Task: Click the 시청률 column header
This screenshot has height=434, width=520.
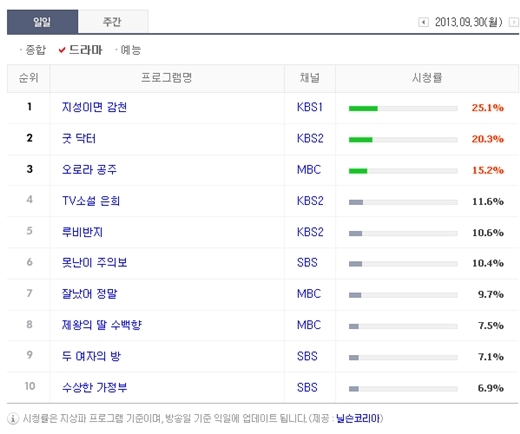Action: click(427, 78)
